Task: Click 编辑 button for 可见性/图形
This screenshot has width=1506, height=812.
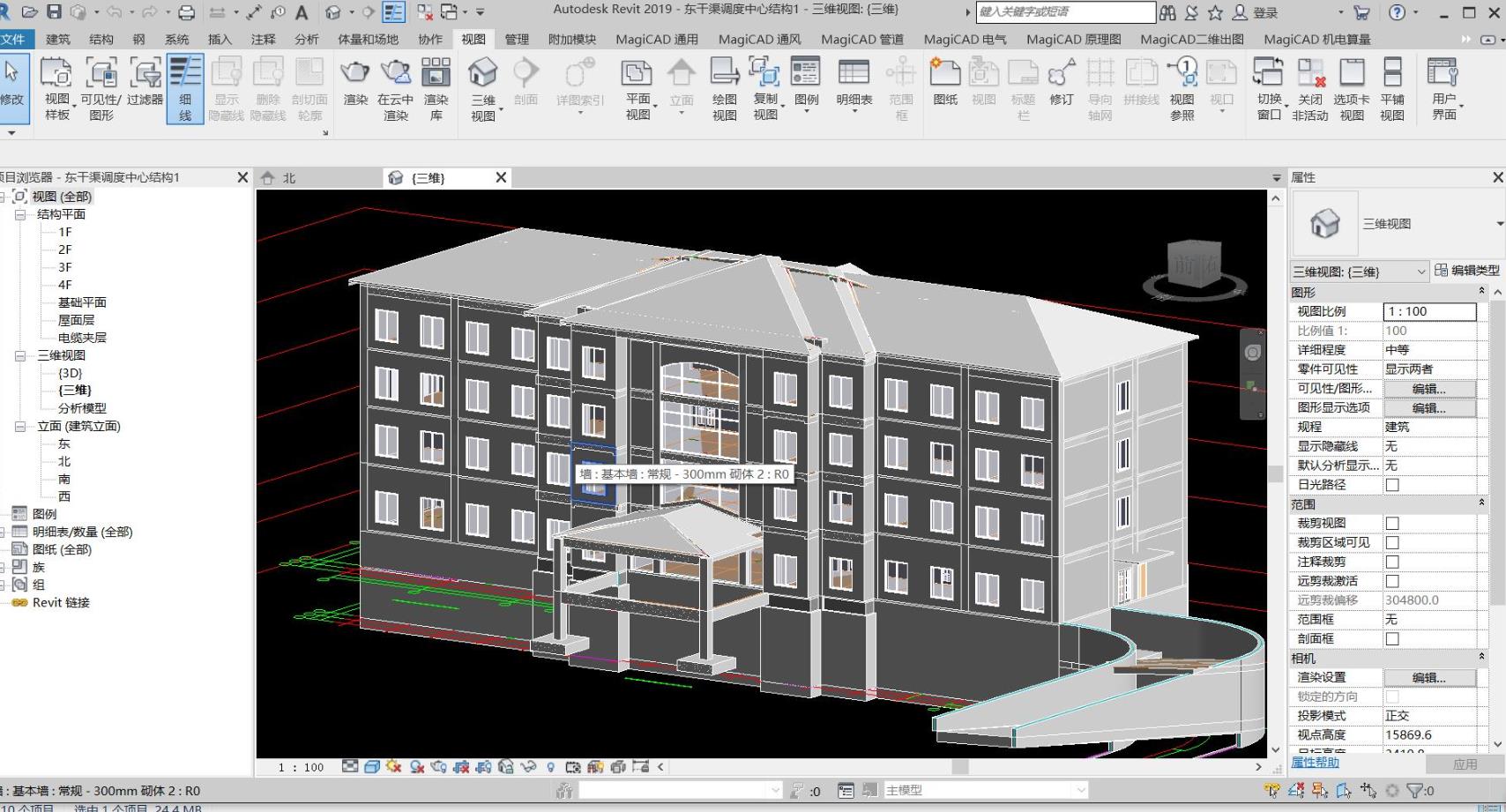Action: (1428, 389)
